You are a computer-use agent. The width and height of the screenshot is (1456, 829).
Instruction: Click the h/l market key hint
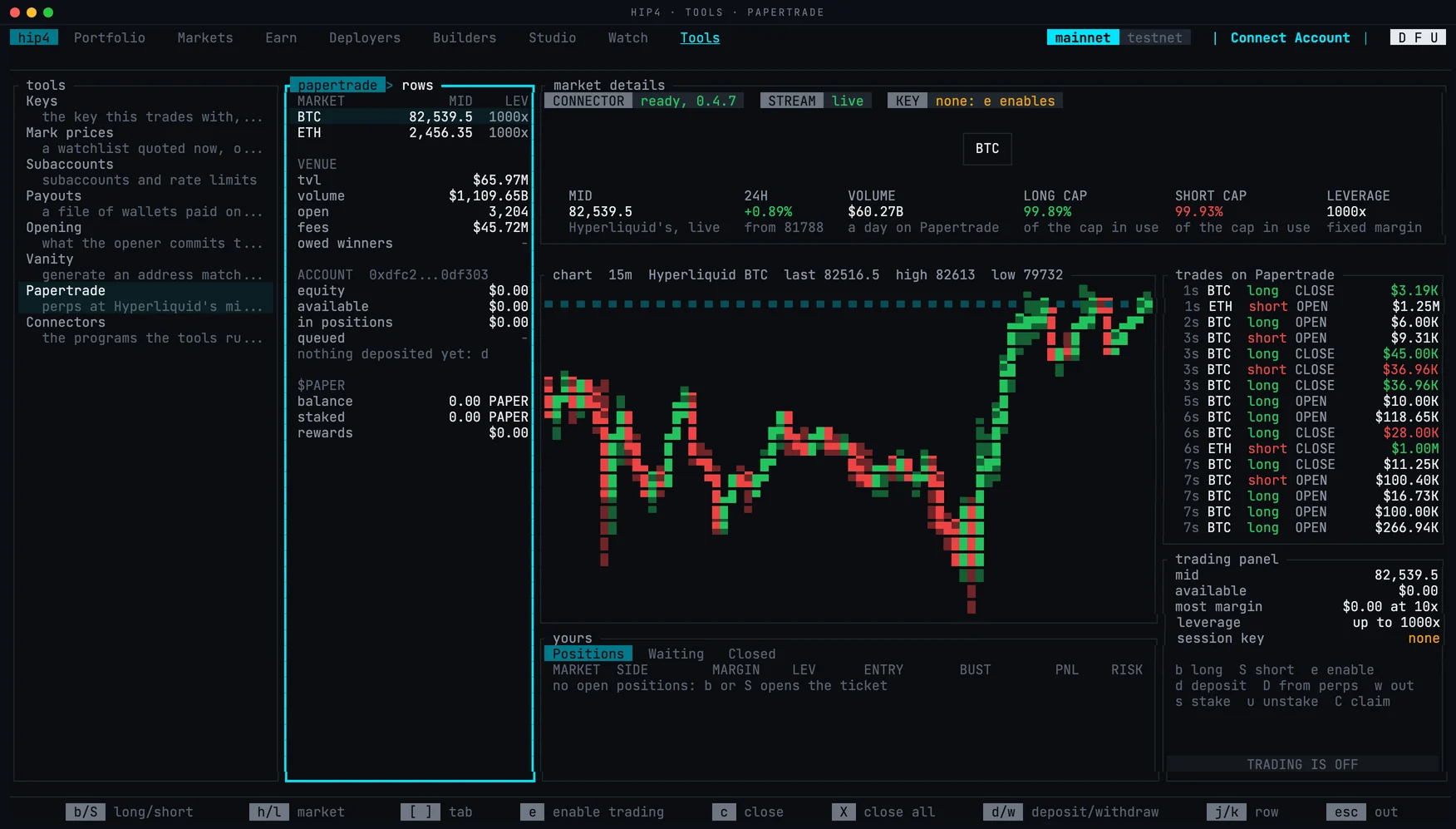[297, 812]
